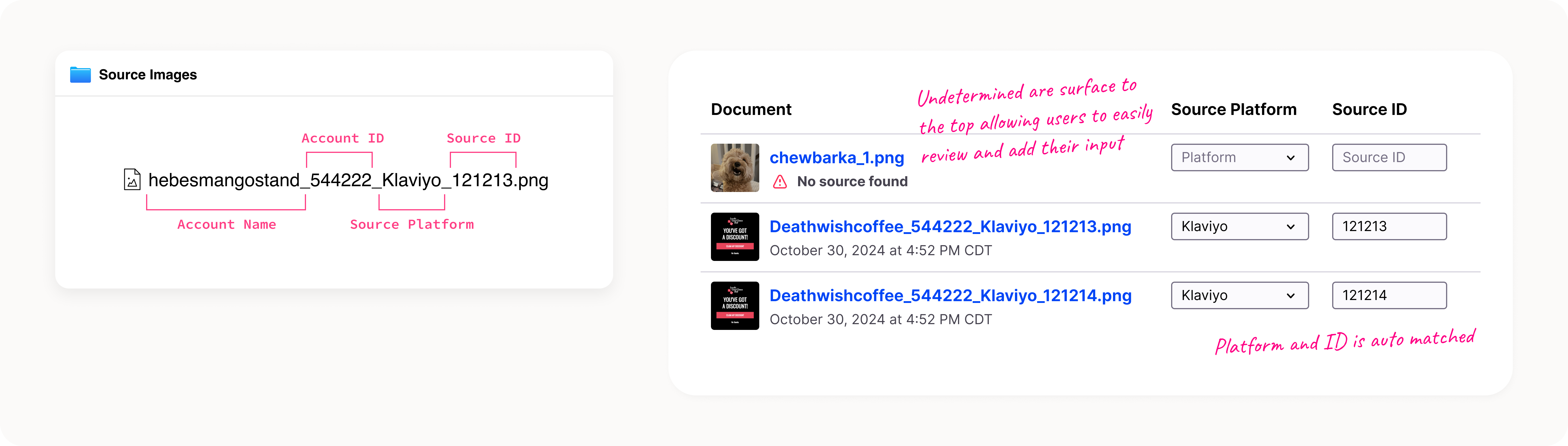Click the Source ID field containing 121213

pyautogui.click(x=1389, y=226)
